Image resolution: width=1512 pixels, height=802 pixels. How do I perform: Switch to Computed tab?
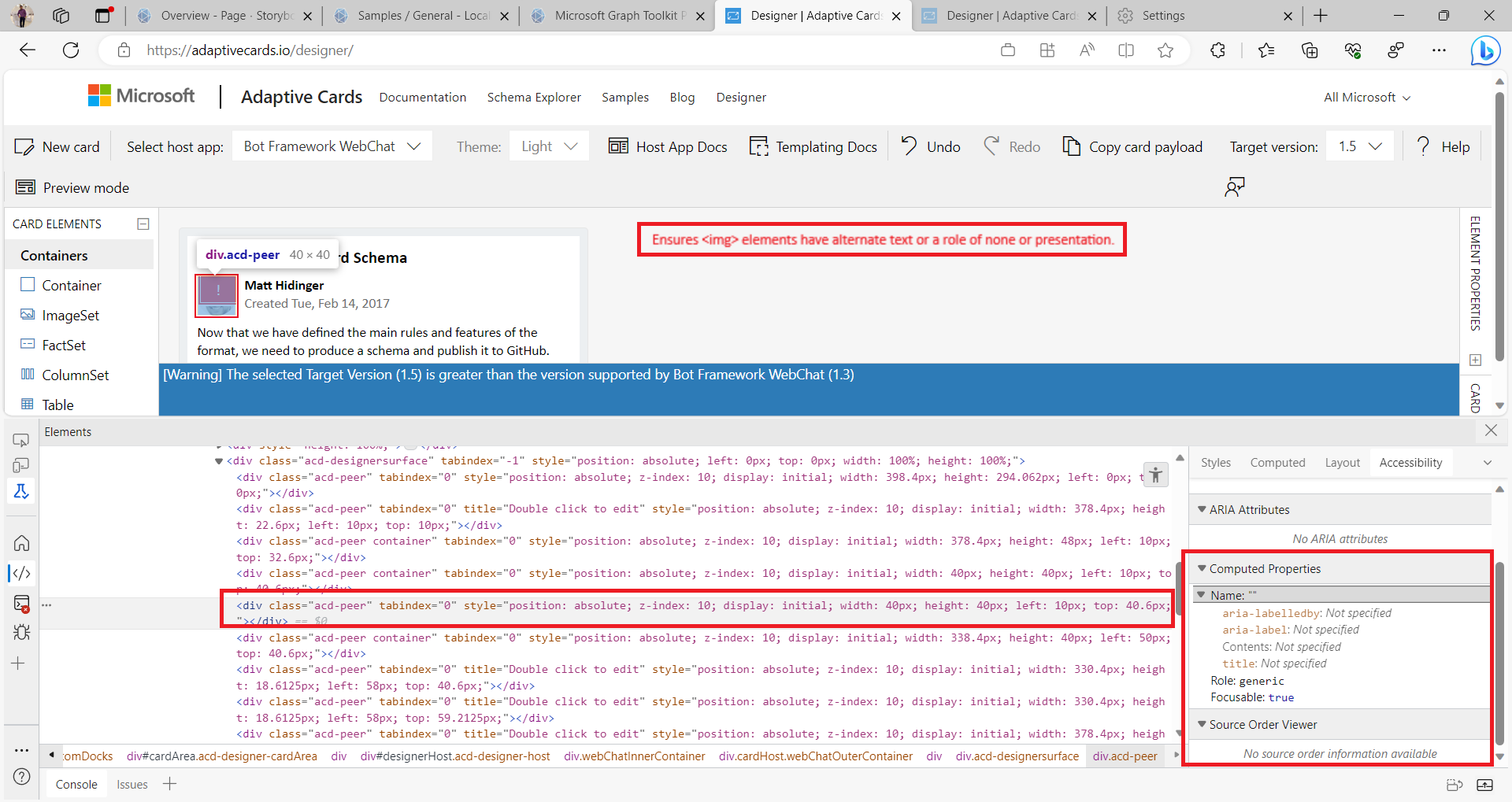click(1277, 463)
